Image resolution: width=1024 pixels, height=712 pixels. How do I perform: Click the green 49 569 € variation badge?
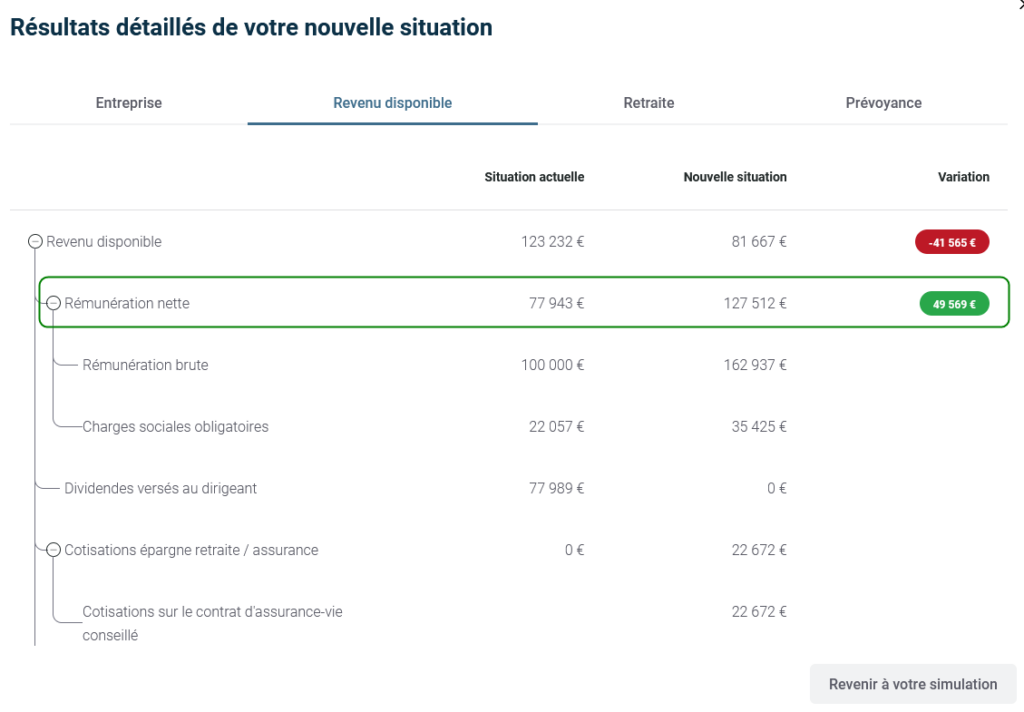click(x=954, y=304)
